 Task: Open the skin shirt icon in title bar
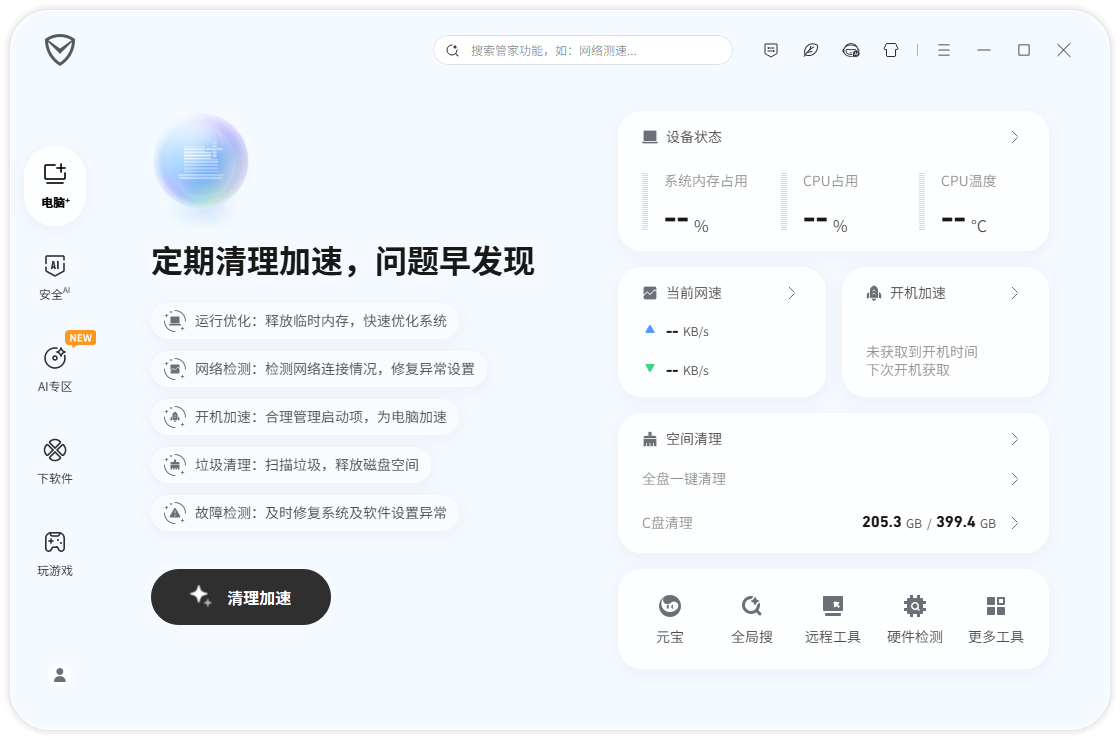(x=891, y=50)
